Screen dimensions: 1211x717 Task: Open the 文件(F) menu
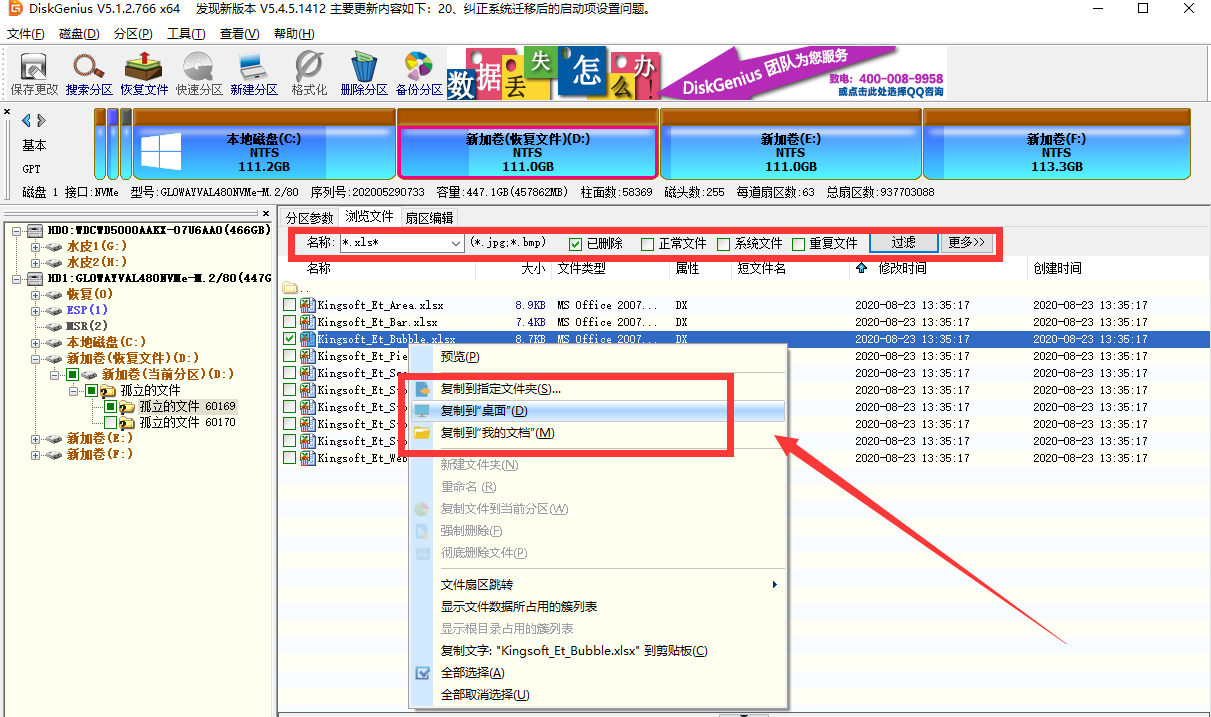point(26,34)
